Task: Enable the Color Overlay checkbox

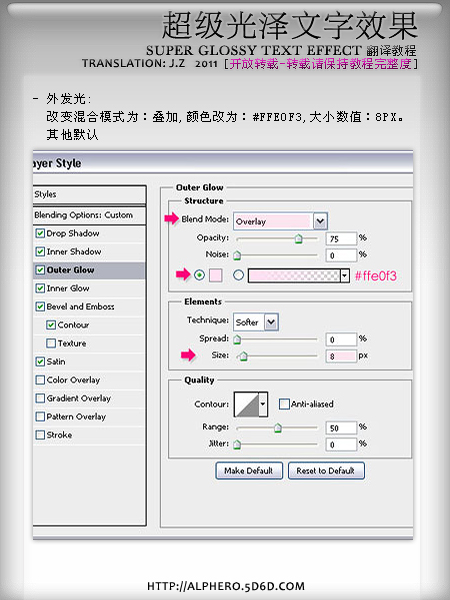Action: pyautogui.click(x=40, y=380)
